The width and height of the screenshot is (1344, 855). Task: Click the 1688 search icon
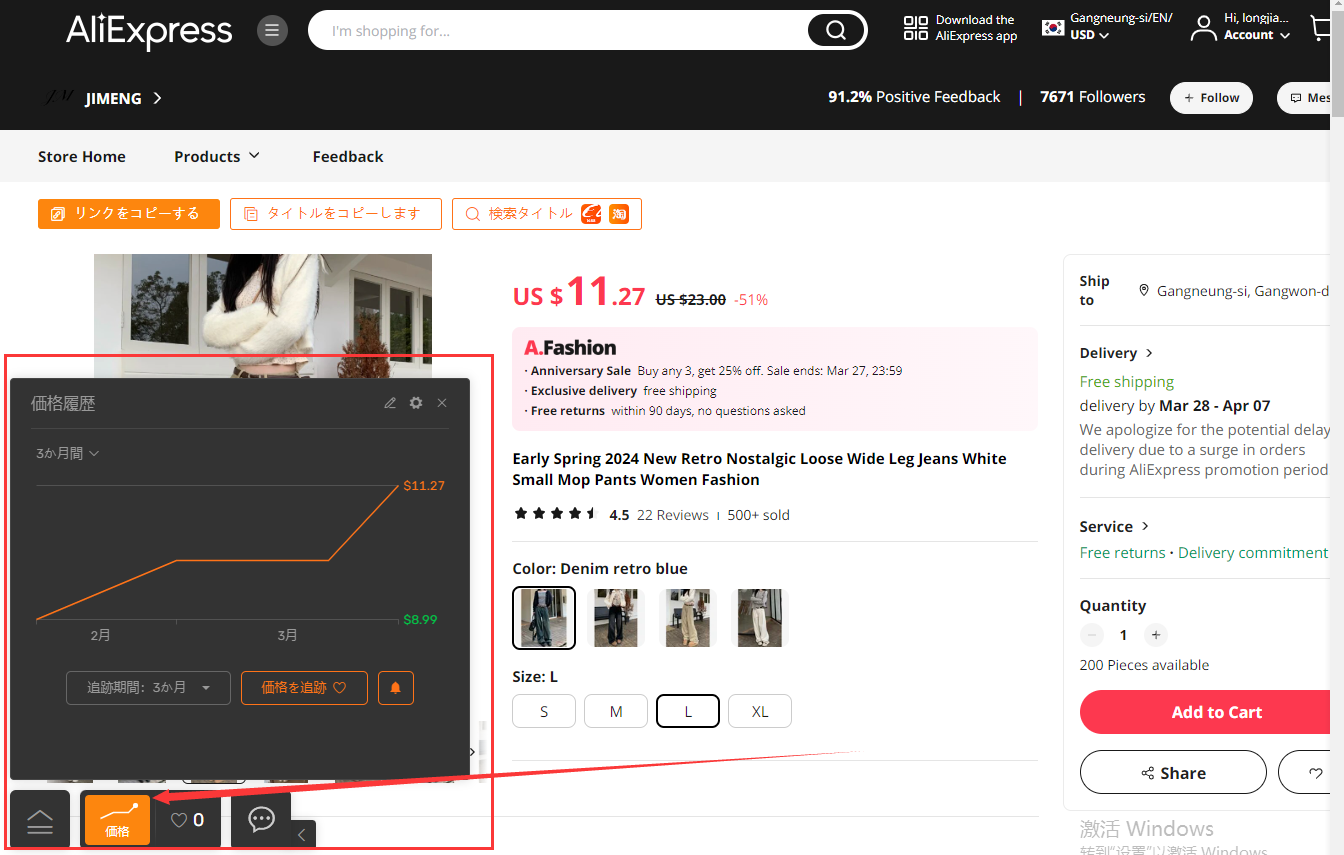[x=592, y=214]
